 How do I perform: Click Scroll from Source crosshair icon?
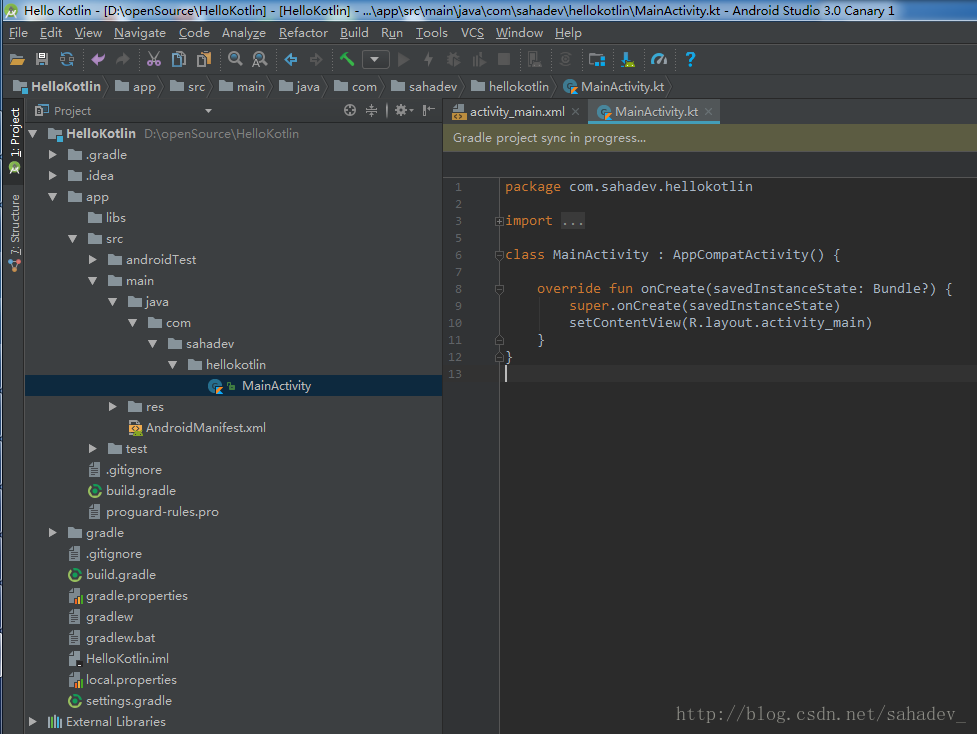coord(350,110)
